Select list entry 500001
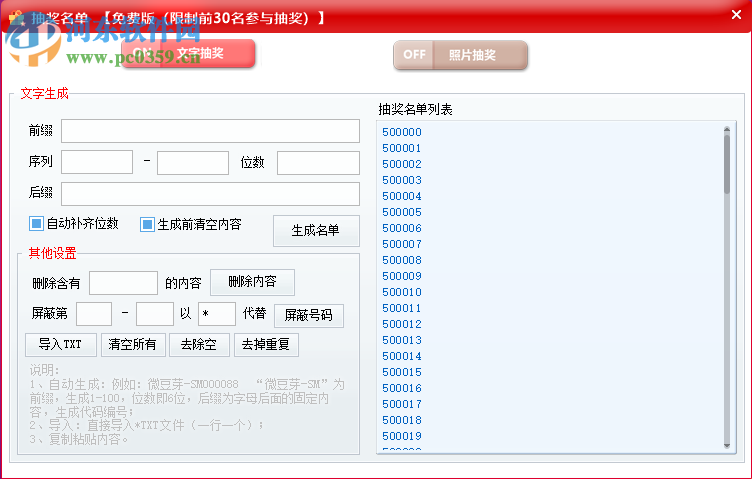The height and width of the screenshot is (479, 752). (402, 148)
